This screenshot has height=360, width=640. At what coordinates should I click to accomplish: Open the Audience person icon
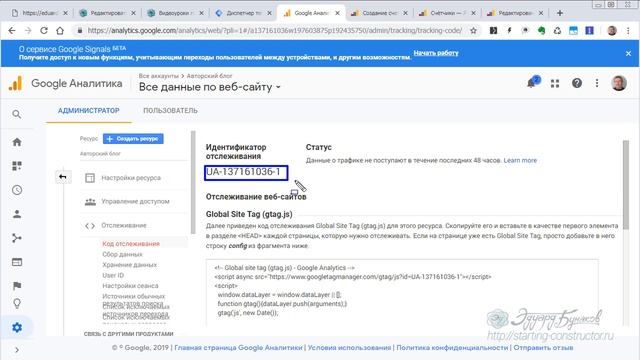click(17, 214)
